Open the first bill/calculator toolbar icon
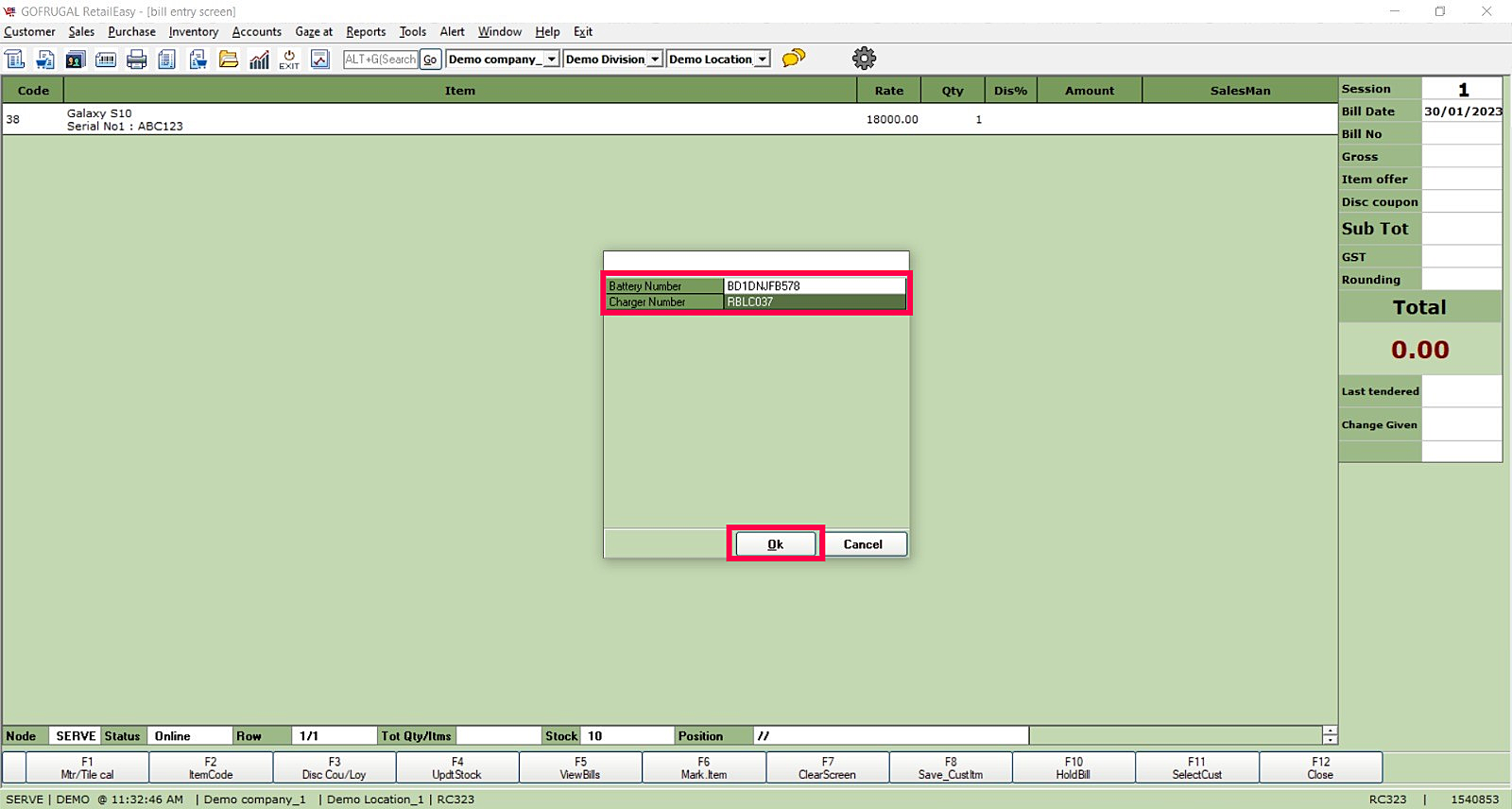This screenshot has height=809, width=1512. [15, 60]
